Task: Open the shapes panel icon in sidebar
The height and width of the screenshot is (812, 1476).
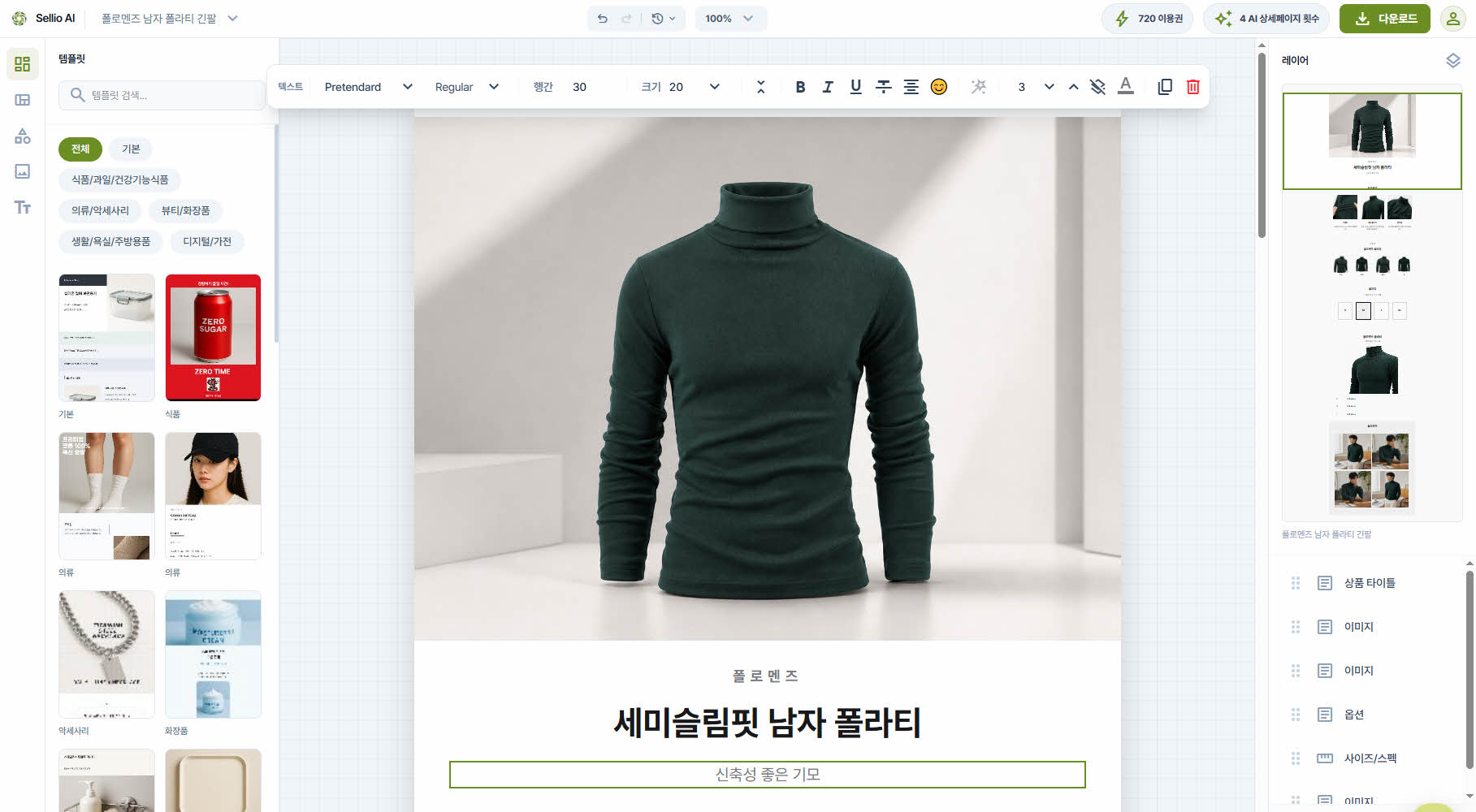Action: tap(23, 136)
